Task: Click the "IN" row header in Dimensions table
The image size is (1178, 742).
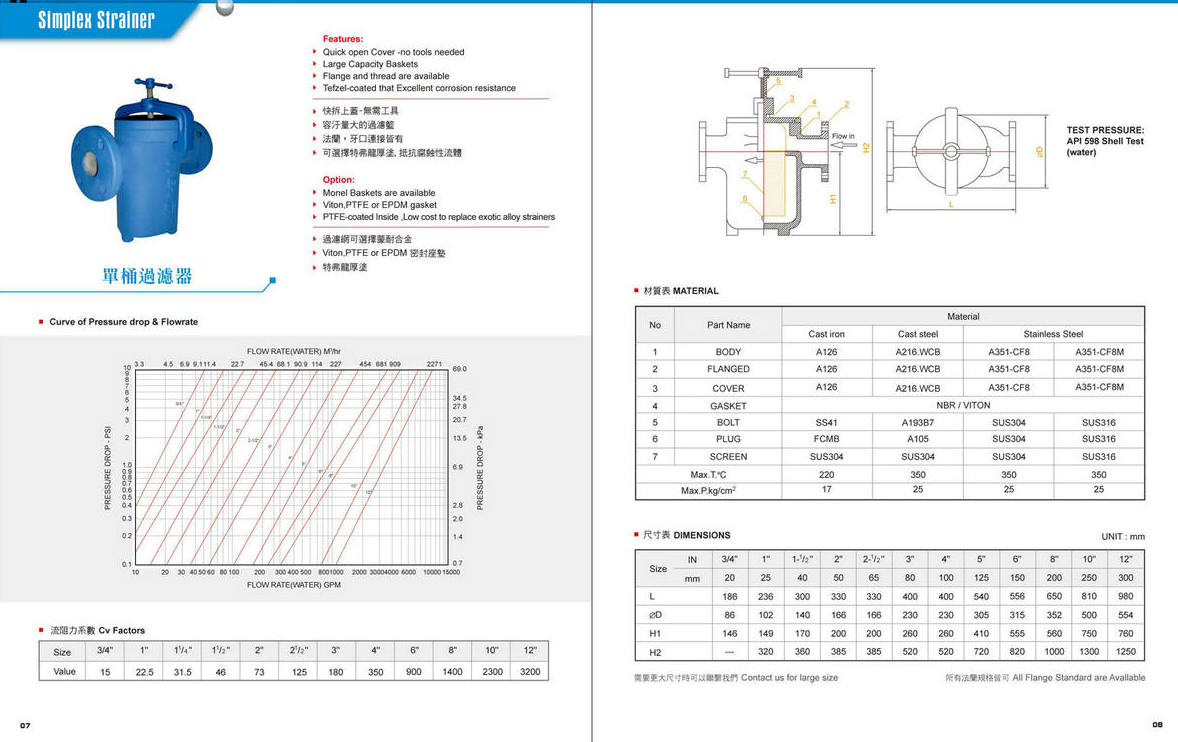Action: (x=692, y=560)
